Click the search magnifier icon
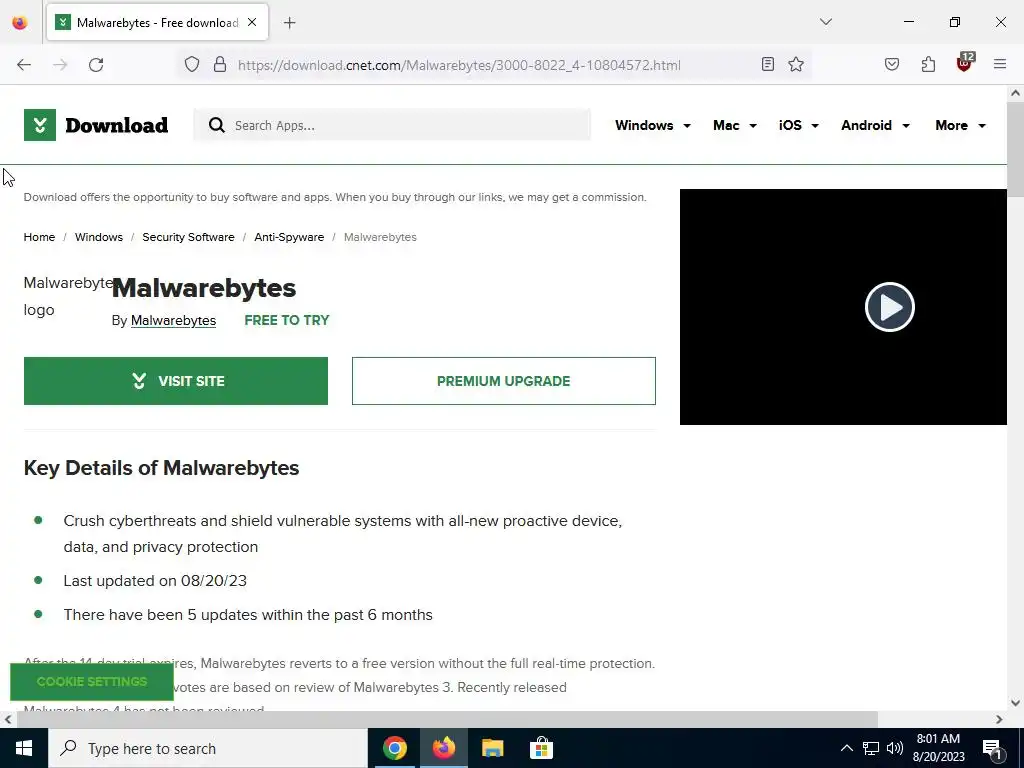This screenshot has height=768, width=1024. 217,125
